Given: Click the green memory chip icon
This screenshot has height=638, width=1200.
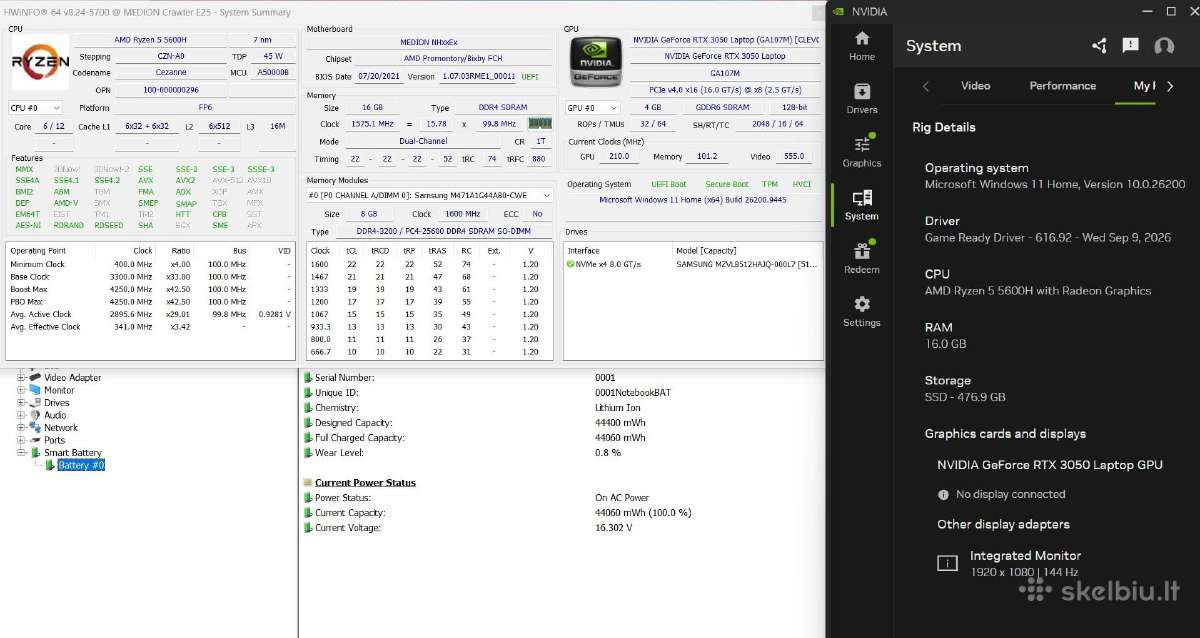Looking at the screenshot, I should (x=540, y=123).
